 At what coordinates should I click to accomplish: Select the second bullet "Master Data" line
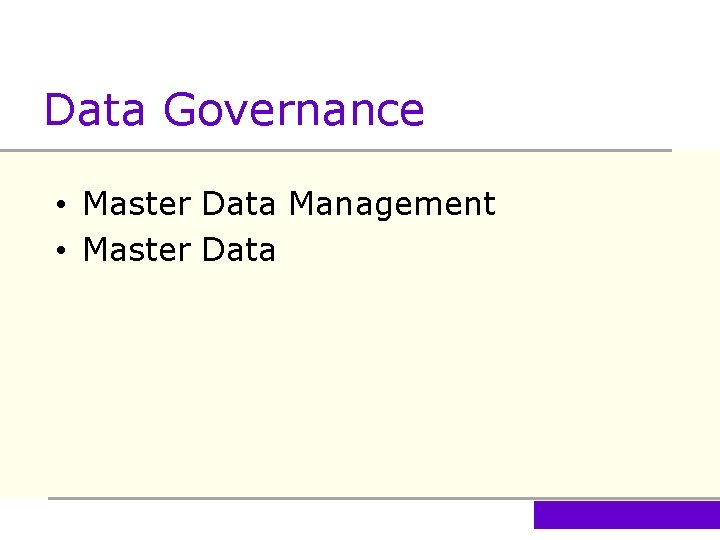coord(178,249)
